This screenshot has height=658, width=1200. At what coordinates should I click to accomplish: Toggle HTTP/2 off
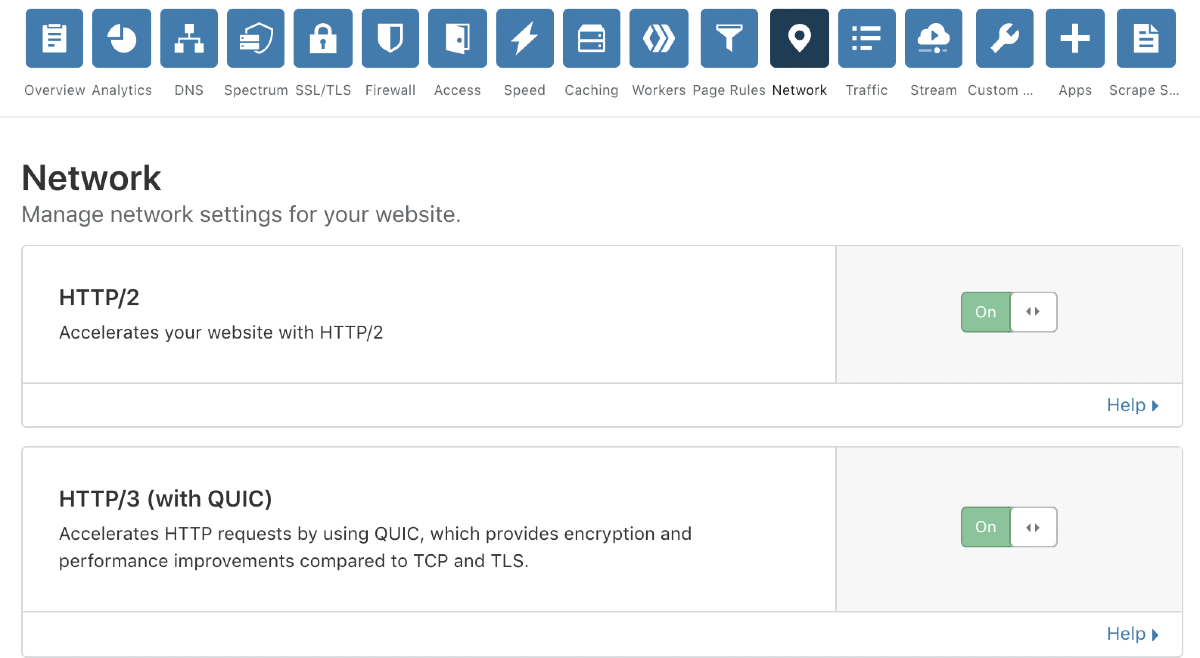(985, 312)
